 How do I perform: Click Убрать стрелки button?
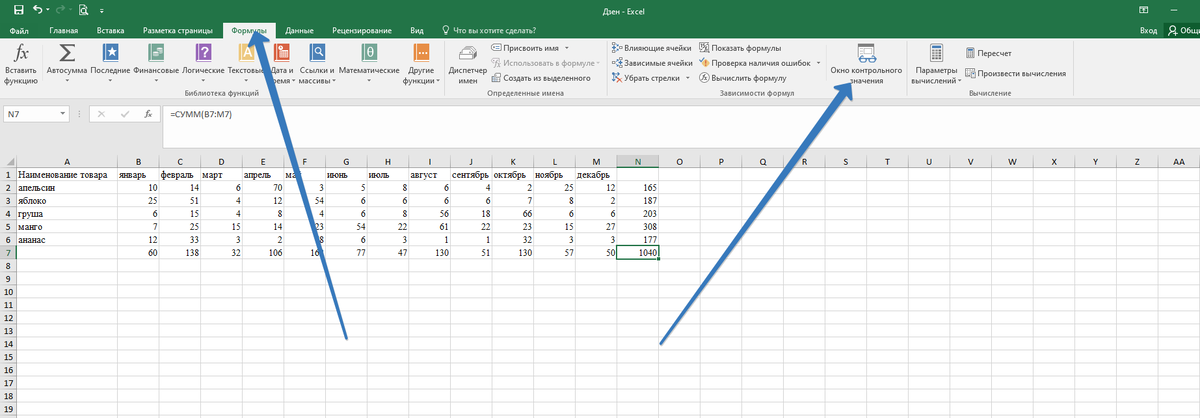click(x=644, y=77)
